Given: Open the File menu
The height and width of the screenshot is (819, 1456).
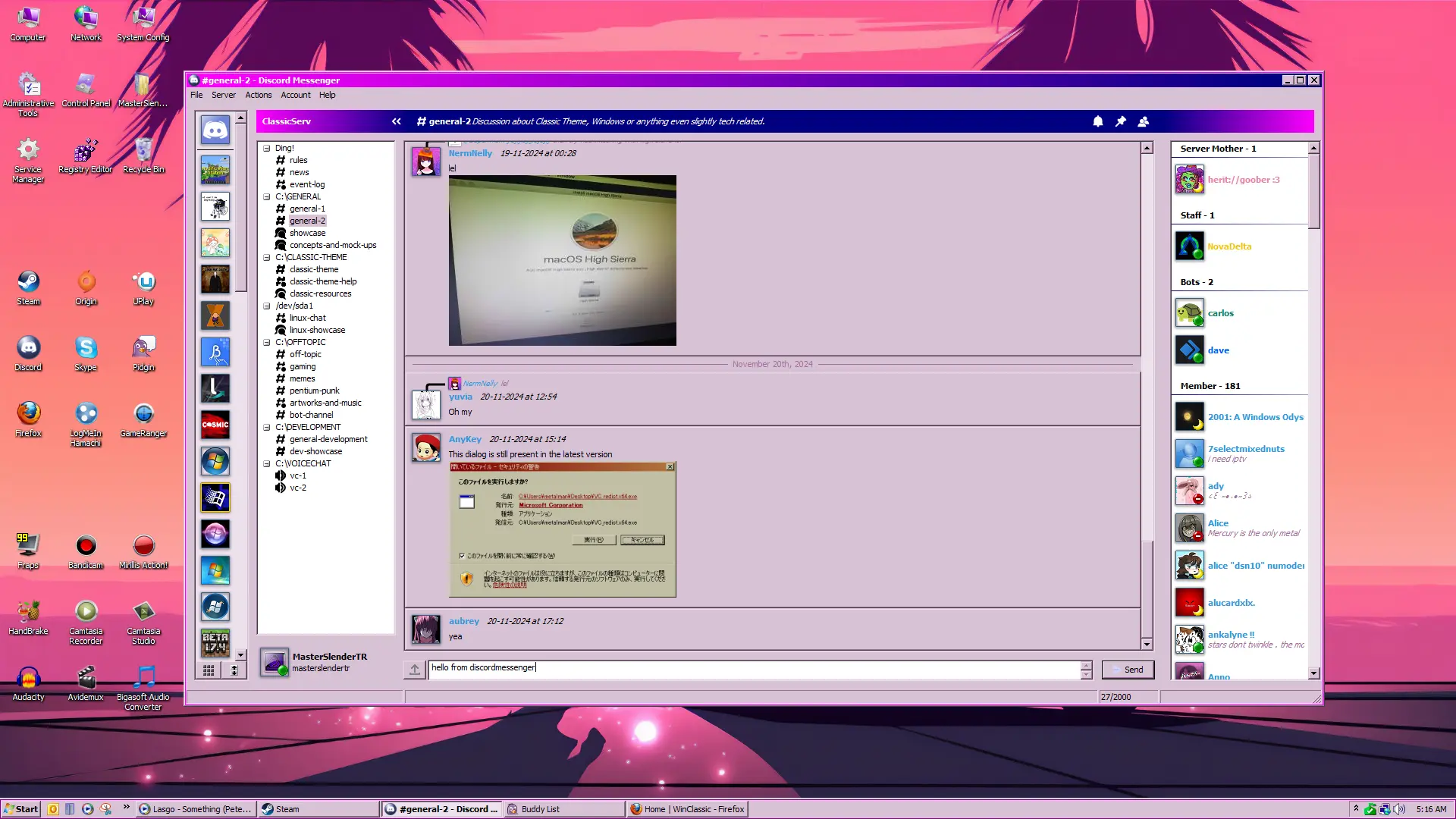Looking at the screenshot, I should coord(196,95).
